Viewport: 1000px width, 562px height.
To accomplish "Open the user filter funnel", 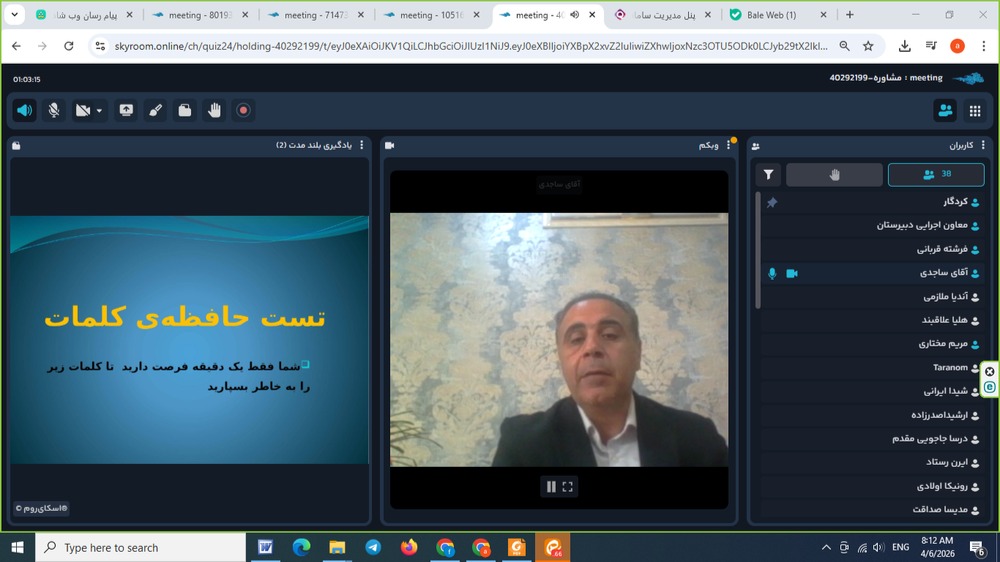I will pos(768,174).
